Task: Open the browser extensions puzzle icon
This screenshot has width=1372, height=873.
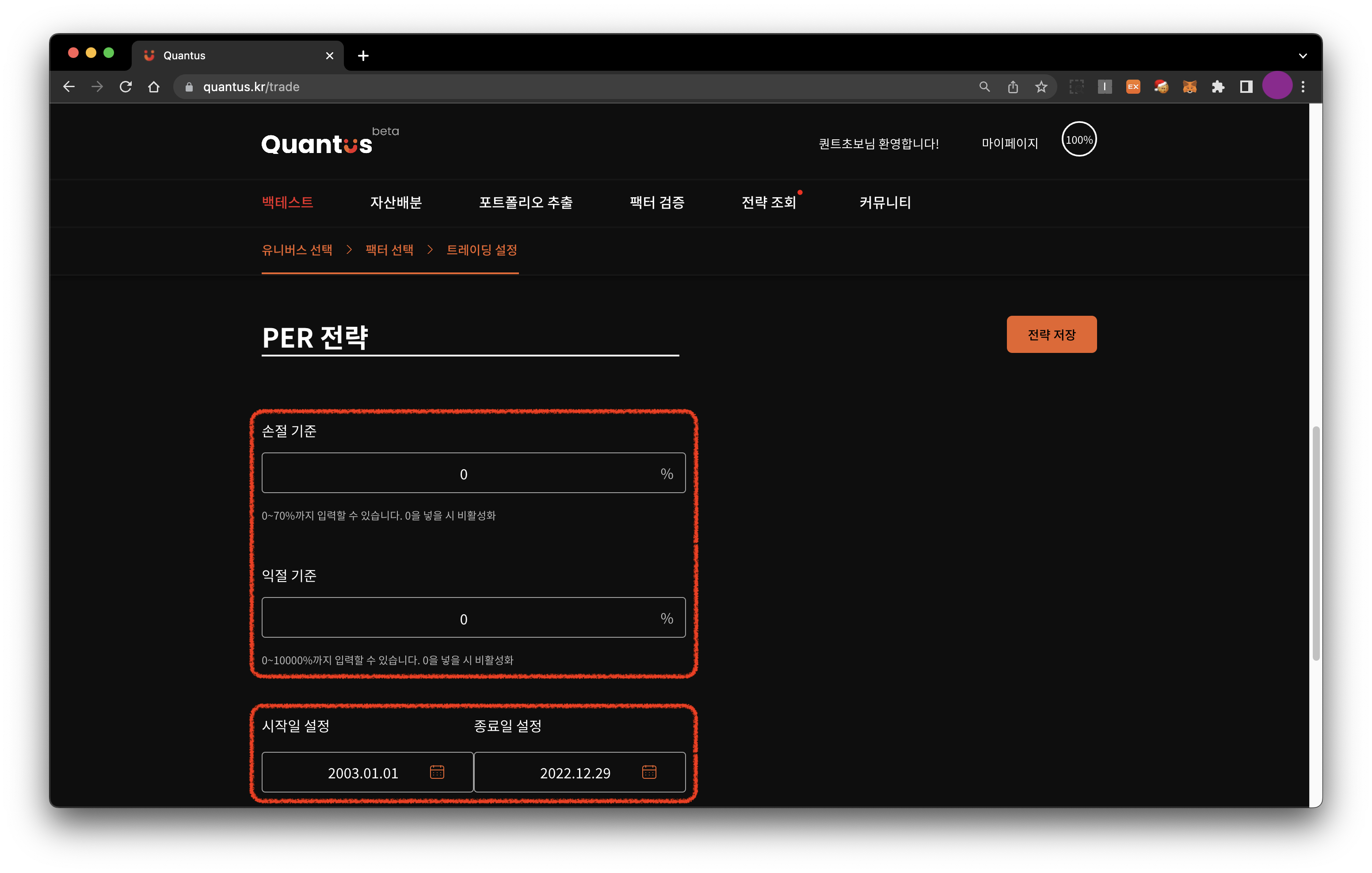Action: [x=1218, y=87]
